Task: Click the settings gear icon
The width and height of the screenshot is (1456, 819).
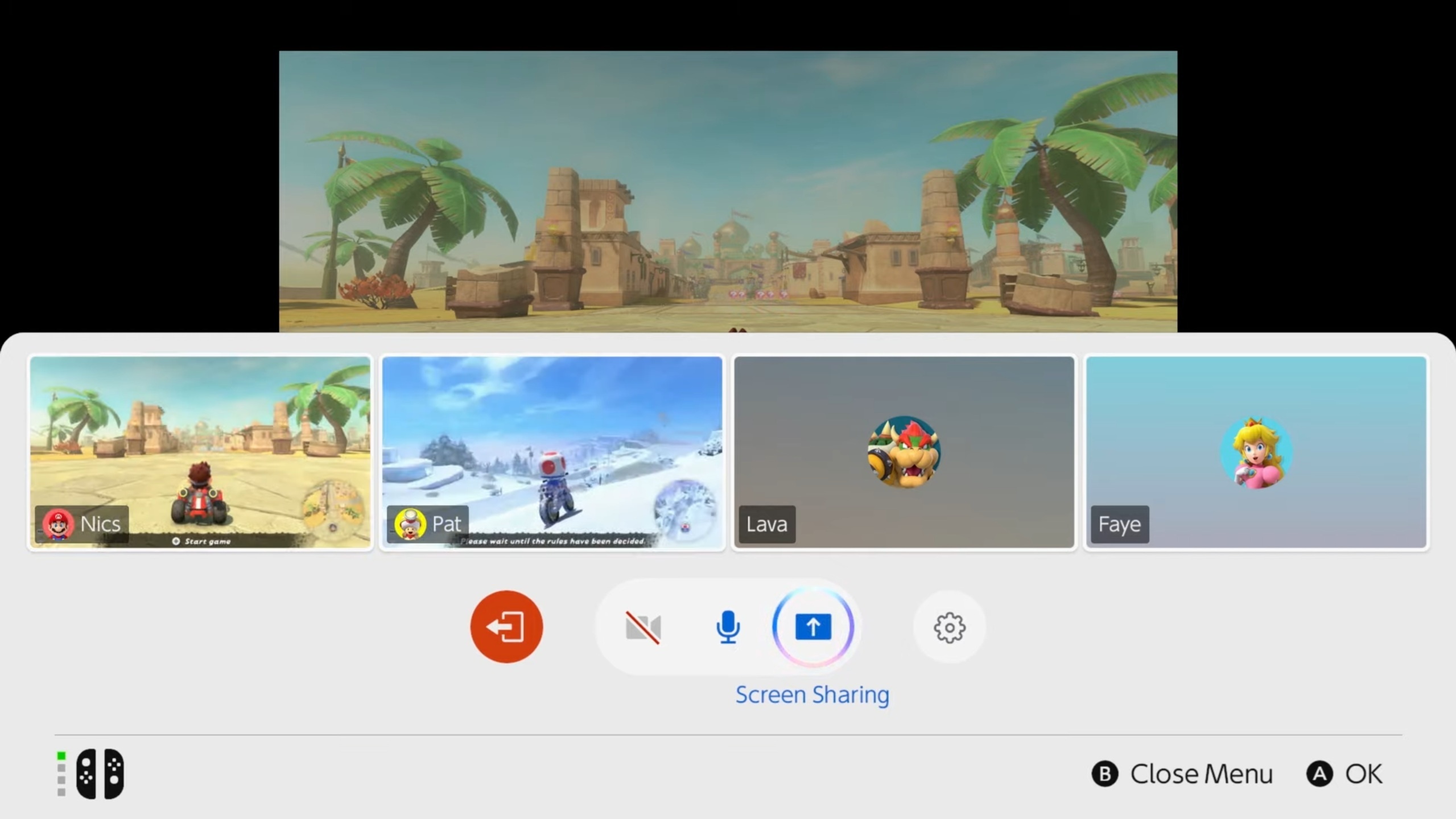Action: pyautogui.click(x=948, y=627)
